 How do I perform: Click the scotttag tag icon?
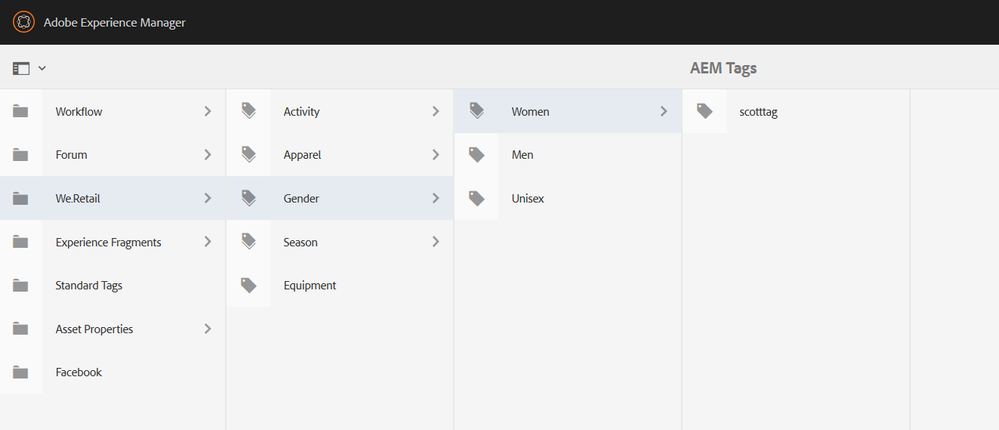705,112
